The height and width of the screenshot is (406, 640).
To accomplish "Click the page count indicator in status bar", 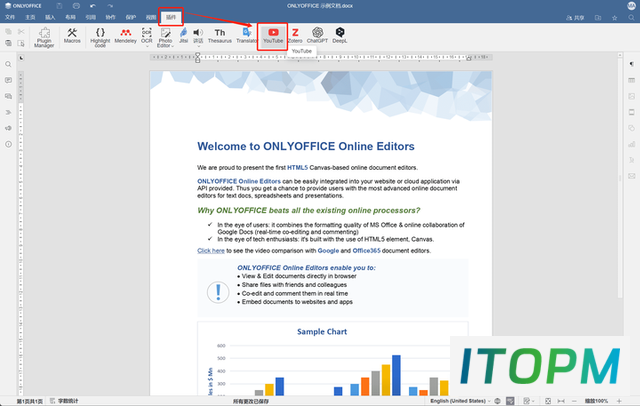I will (29, 401).
